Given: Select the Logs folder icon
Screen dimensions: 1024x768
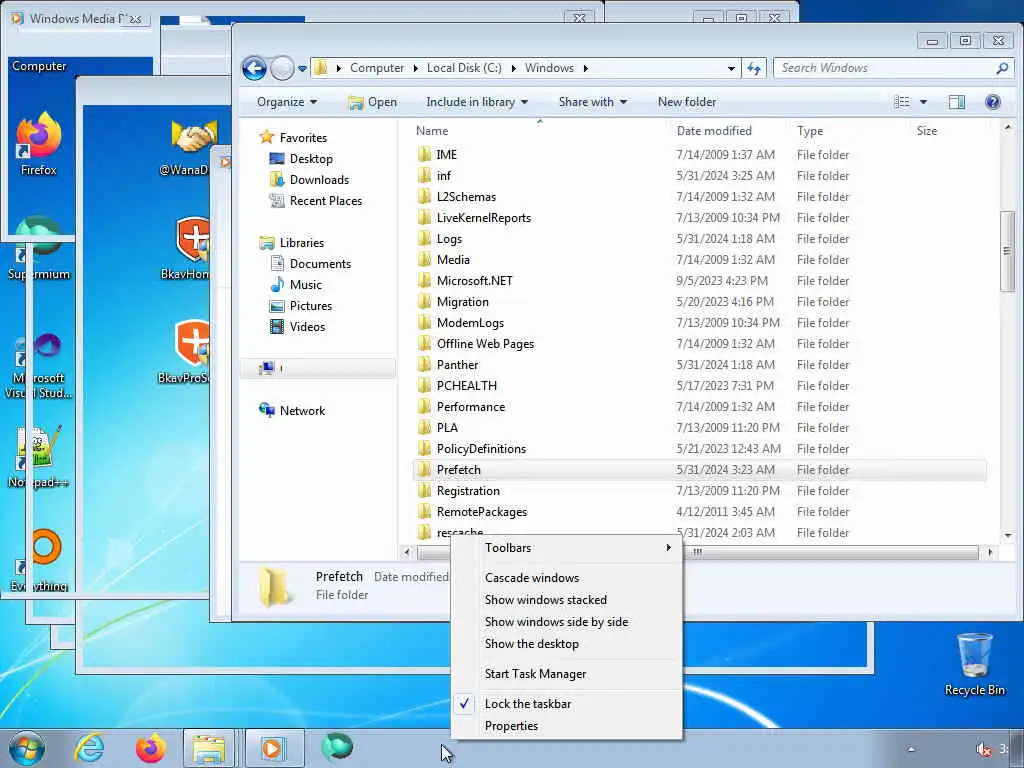Looking at the screenshot, I should click(424, 238).
